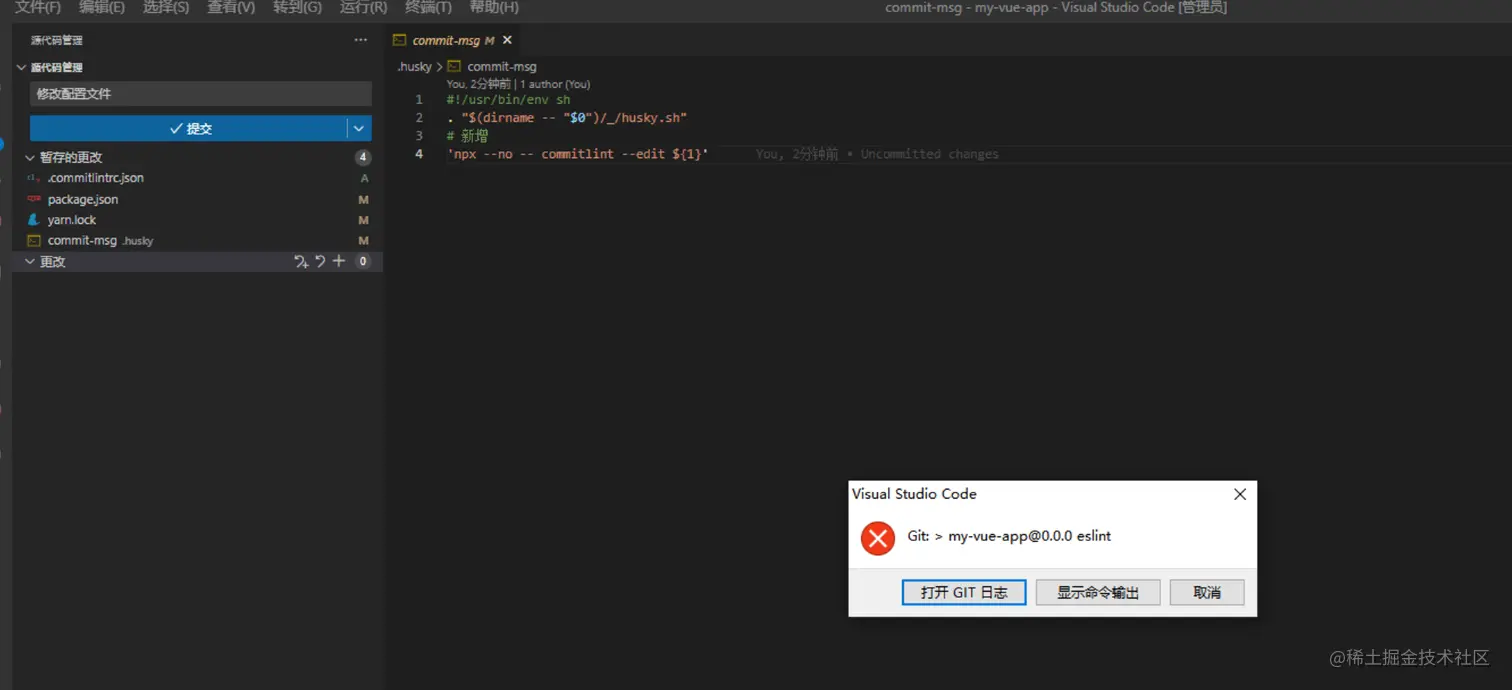Click the commit-msg shell file icon in list
The height and width of the screenshot is (690, 1512).
34,241
